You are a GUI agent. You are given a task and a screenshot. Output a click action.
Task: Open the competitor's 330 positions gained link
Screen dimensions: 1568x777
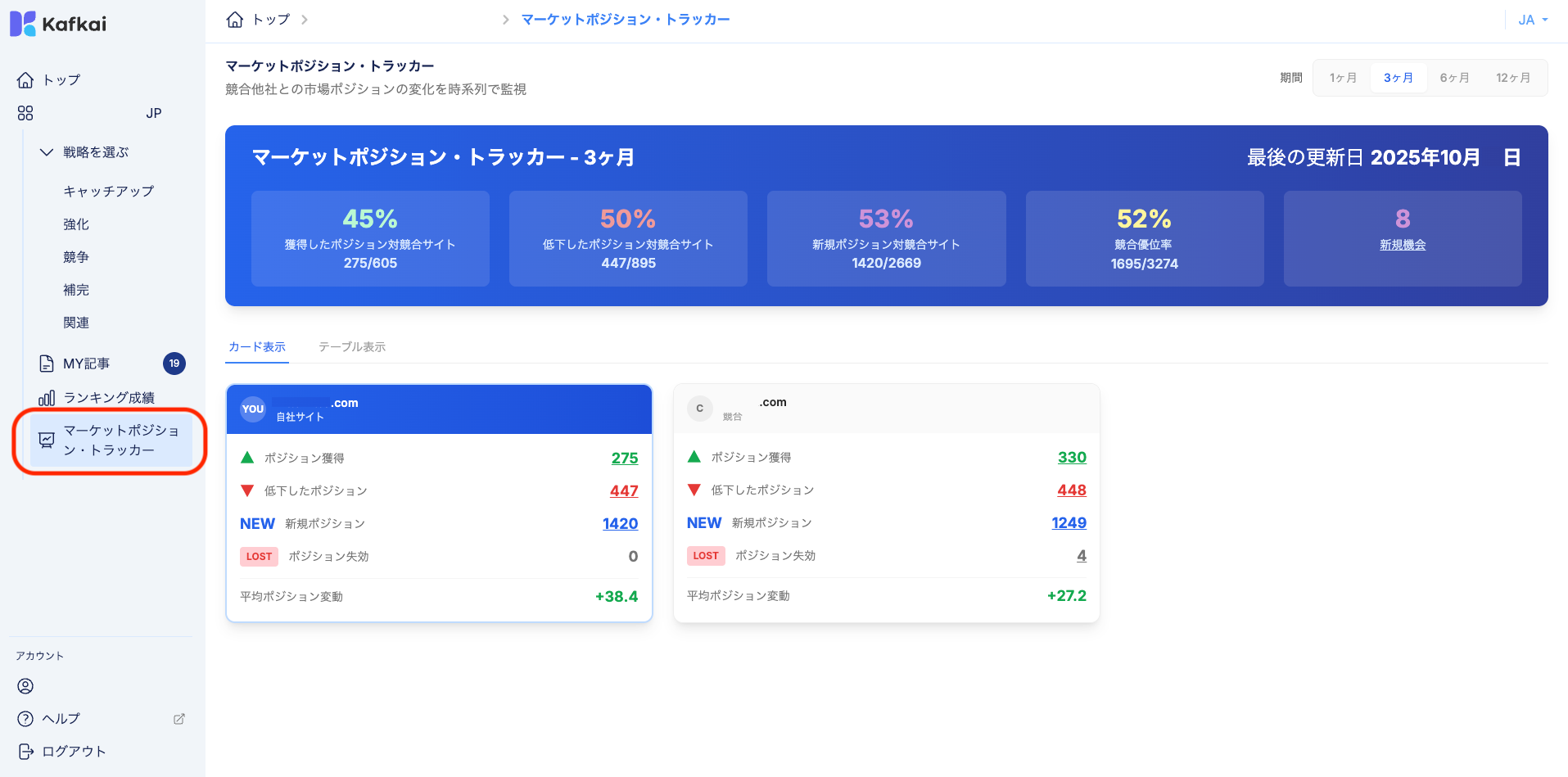pos(1073,457)
